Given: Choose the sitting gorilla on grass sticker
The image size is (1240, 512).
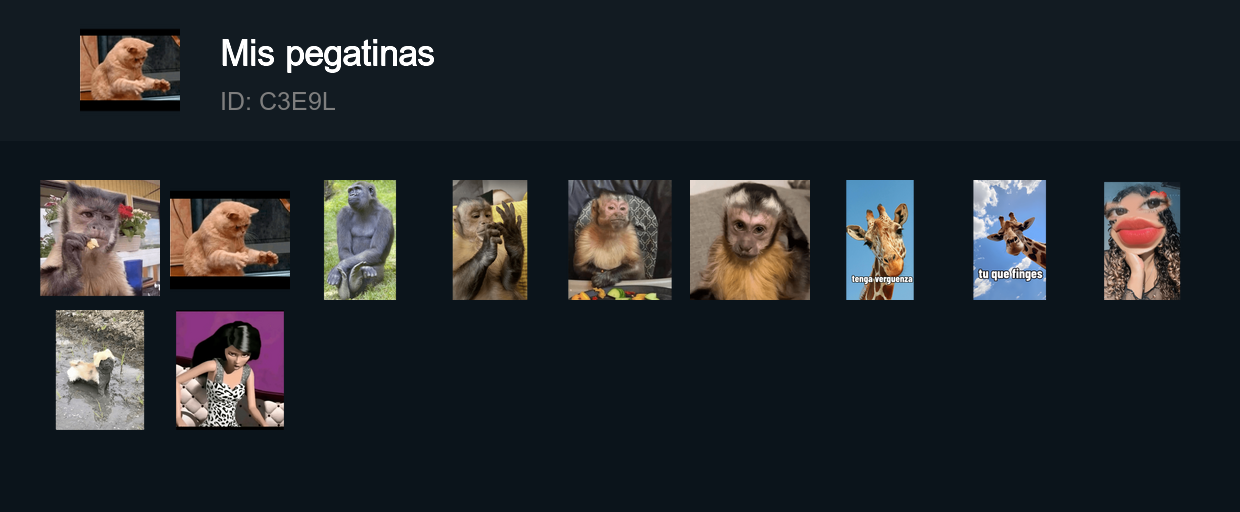Looking at the screenshot, I should click(x=360, y=240).
